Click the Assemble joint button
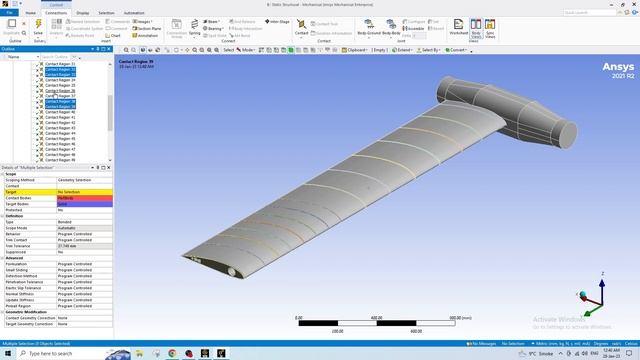 [x=413, y=29]
